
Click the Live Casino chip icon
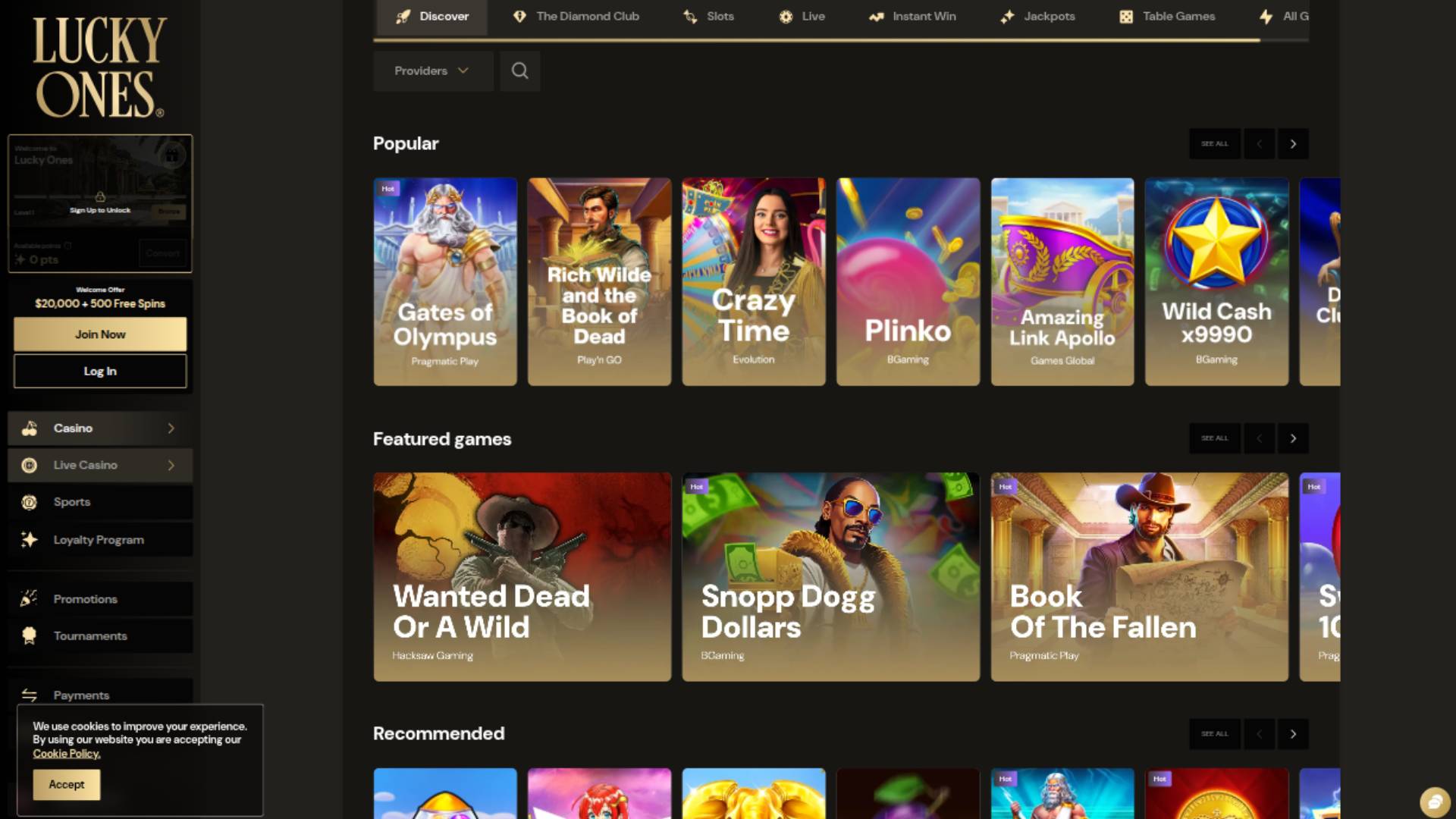pos(30,466)
